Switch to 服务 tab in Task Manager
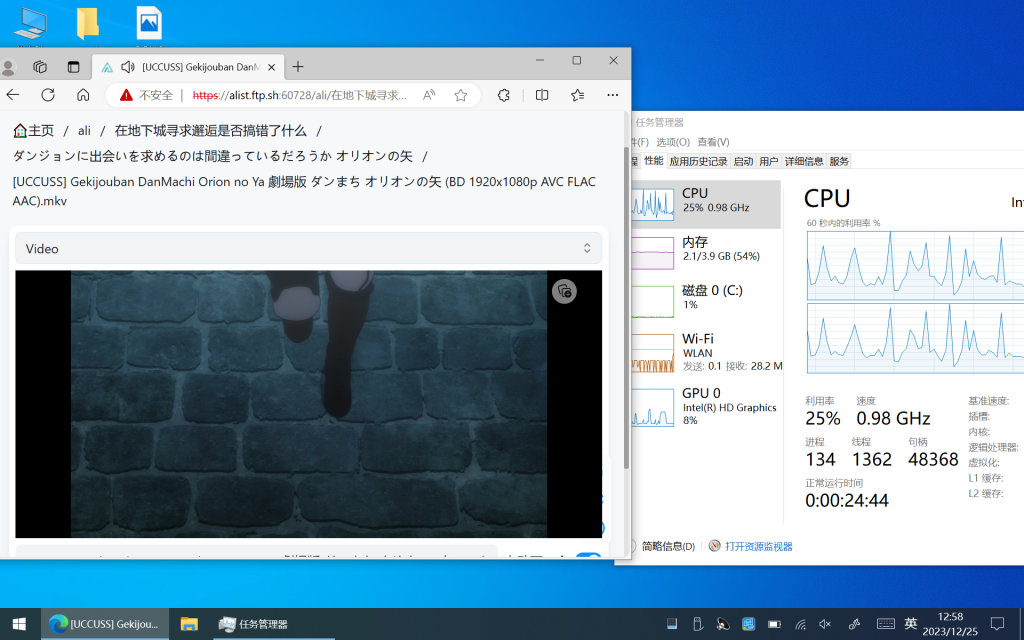1024x640 pixels. pyautogui.click(x=839, y=161)
